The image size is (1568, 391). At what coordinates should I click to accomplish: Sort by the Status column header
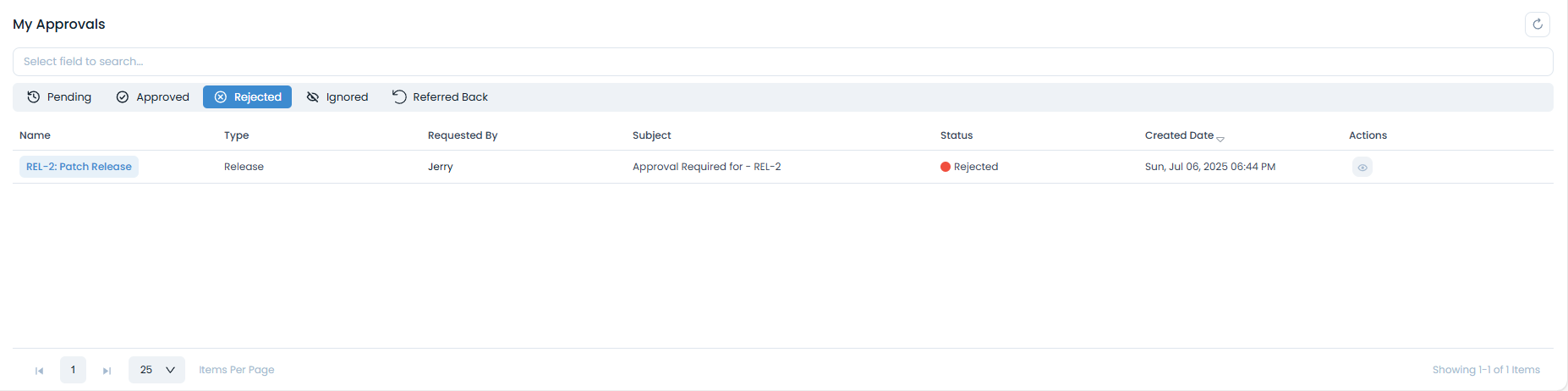click(957, 135)
